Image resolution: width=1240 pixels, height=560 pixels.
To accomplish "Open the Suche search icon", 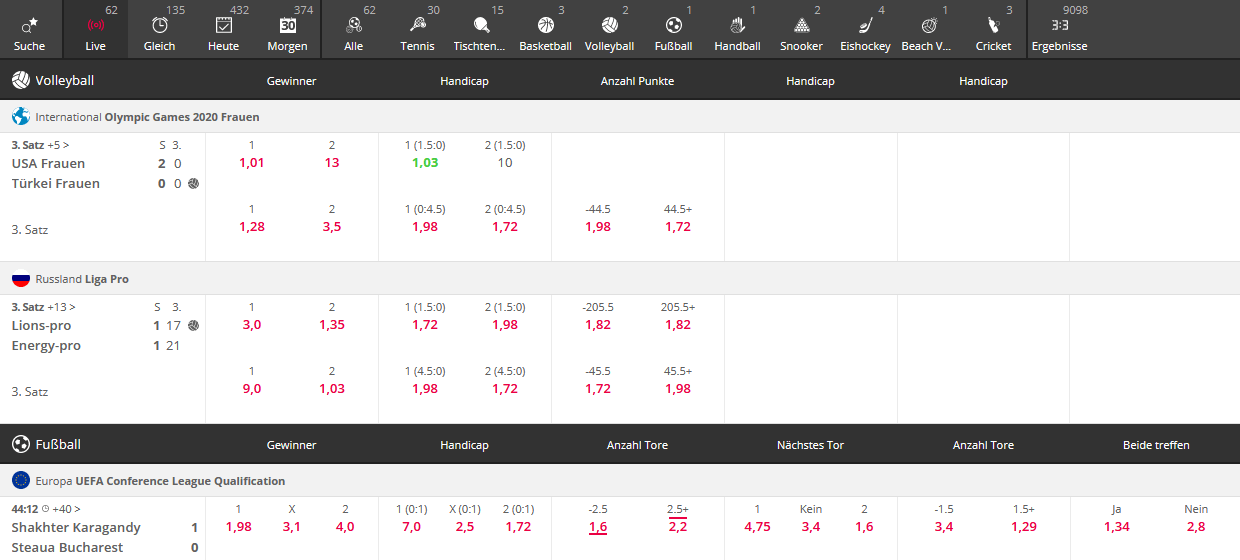I will pyautogui.click(x=29, y=25).
